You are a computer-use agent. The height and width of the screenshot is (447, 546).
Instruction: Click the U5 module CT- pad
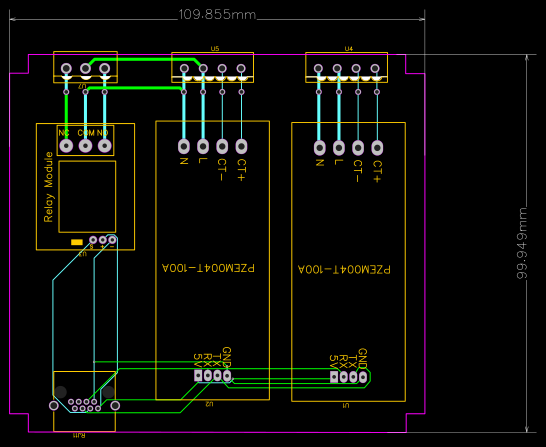[x=222, y=147]
